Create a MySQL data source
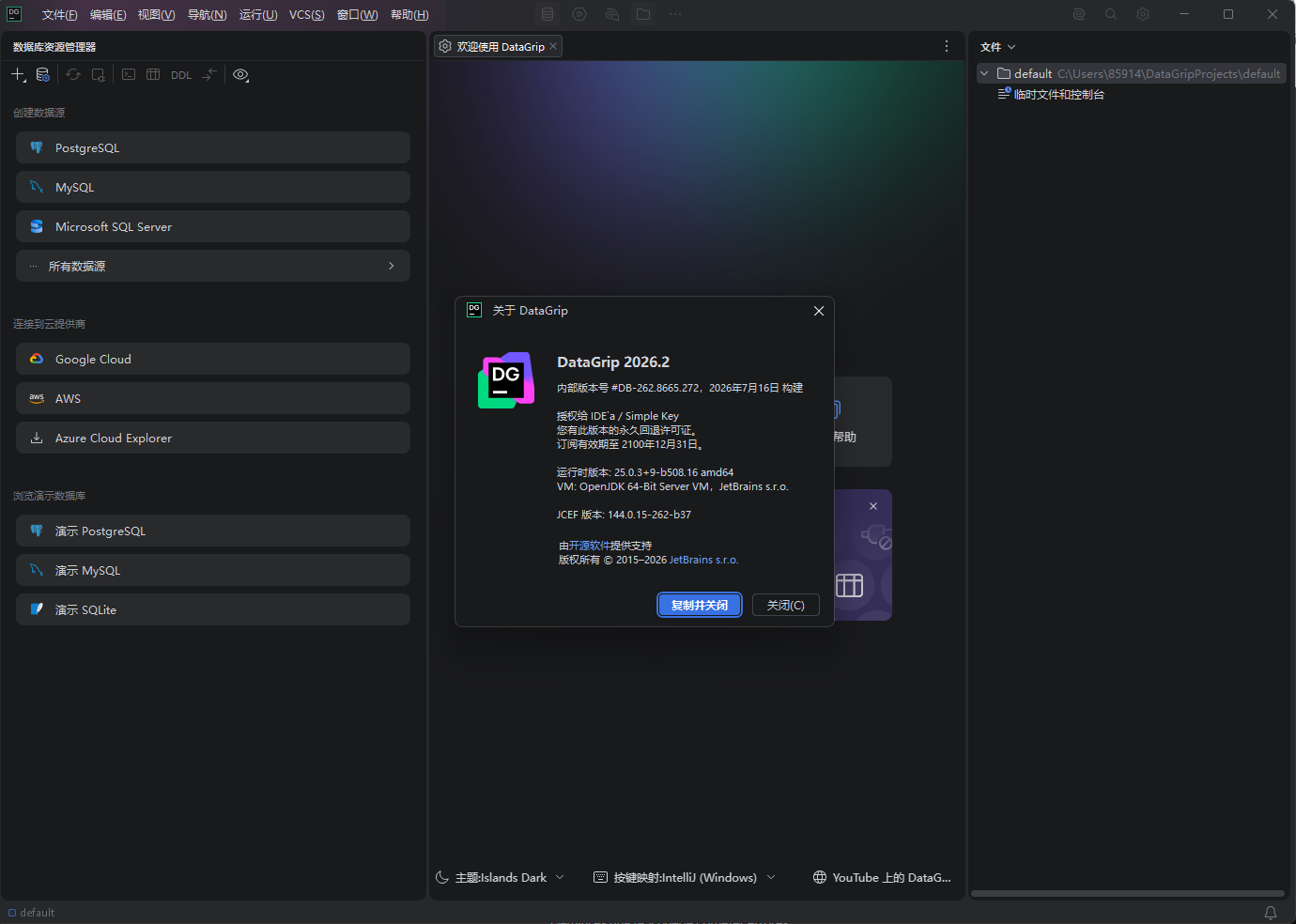Image resolution: width=1296 pixels, height=924 pixels. (213, 187)
